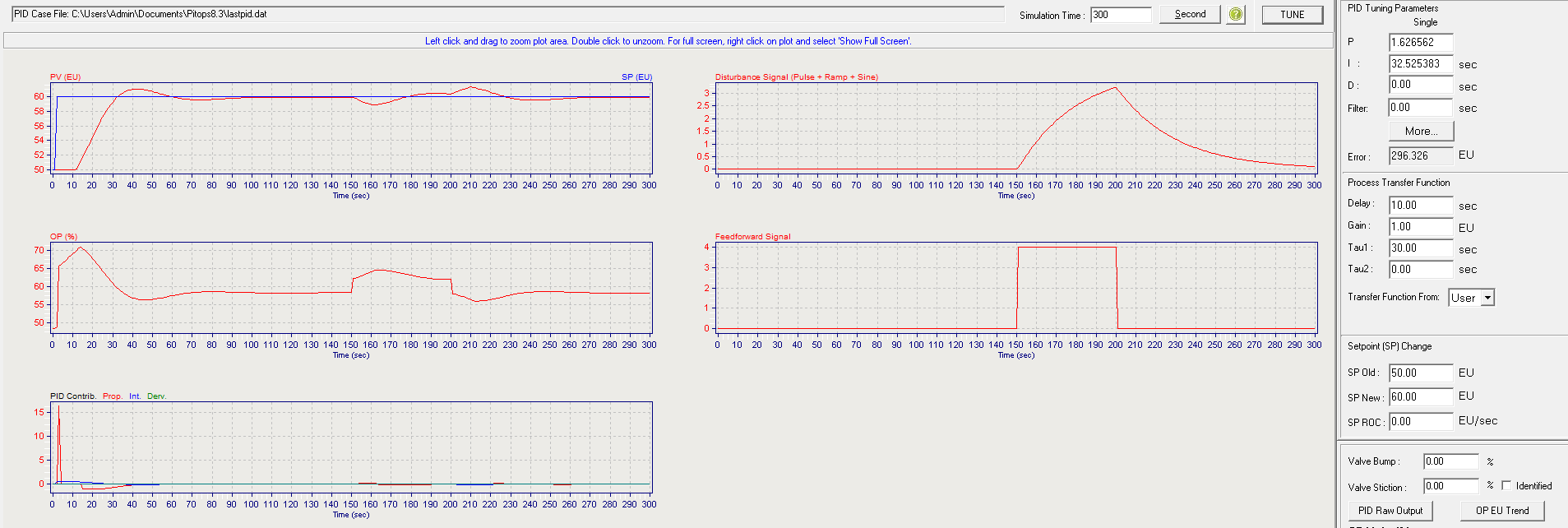Screen dimensions: 1568x528
Task: Click the Integral (I) value field
Action: (x=1420, y=63)
